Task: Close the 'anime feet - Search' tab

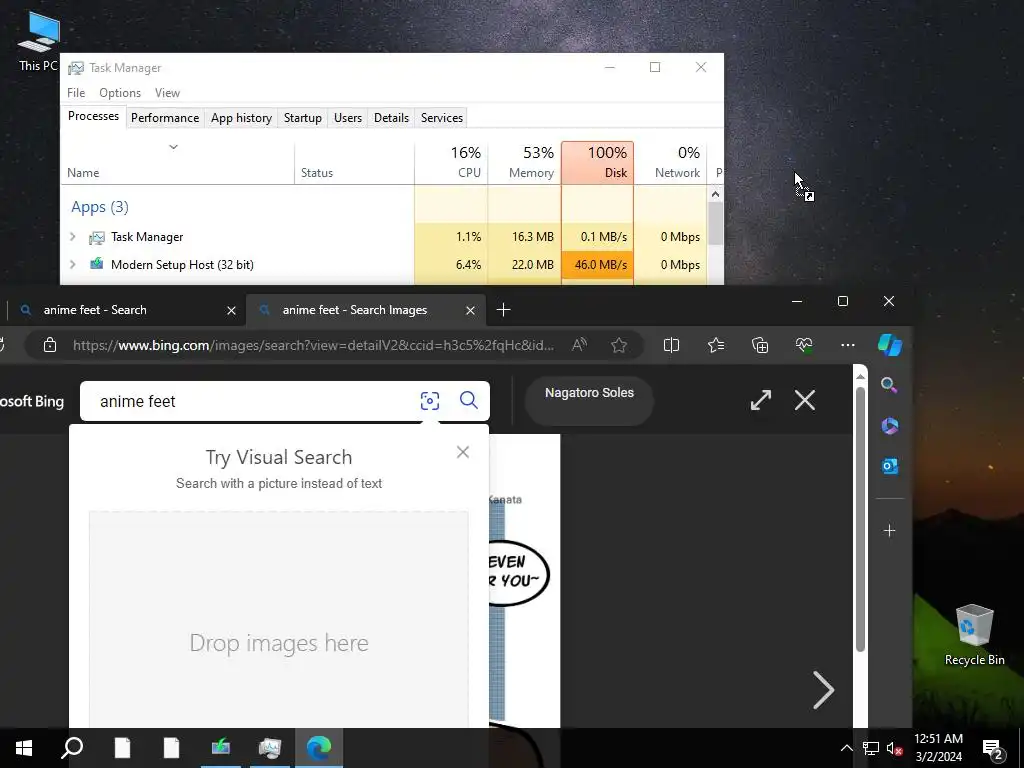Action: [231, 310]
